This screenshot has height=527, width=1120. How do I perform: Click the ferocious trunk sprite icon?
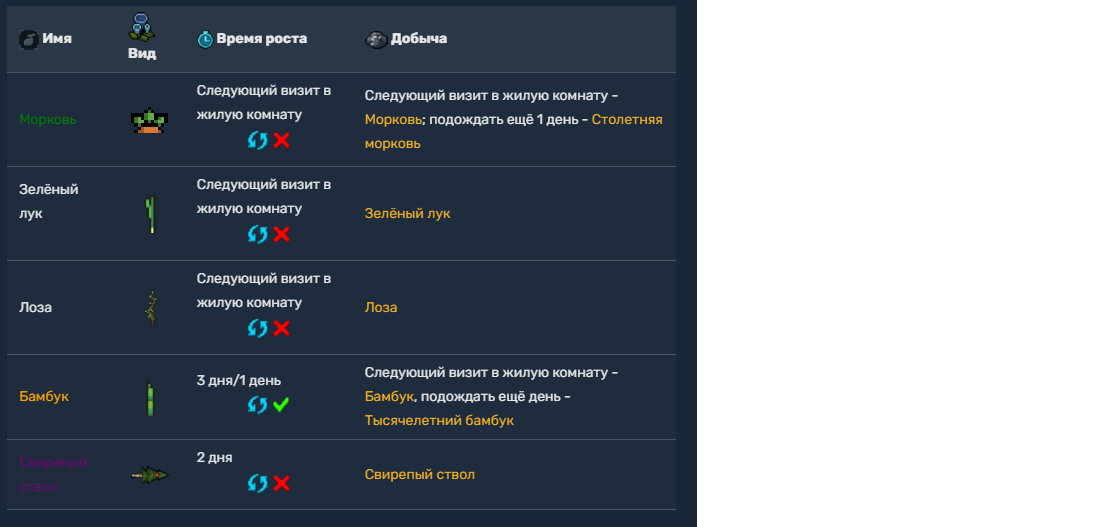click(150, 475)
